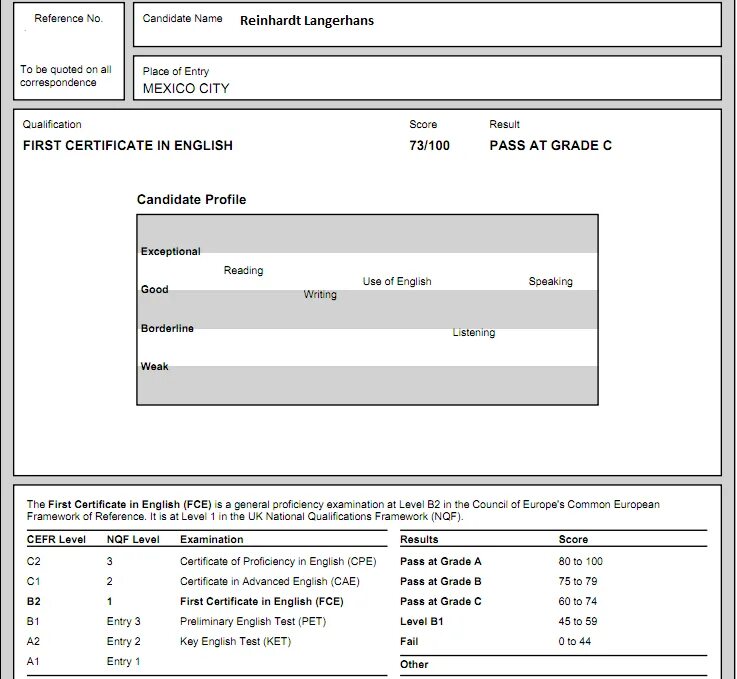Click 'To be quoted on all correspondence' note
This screenshot has width=737, height=679.
66,76
